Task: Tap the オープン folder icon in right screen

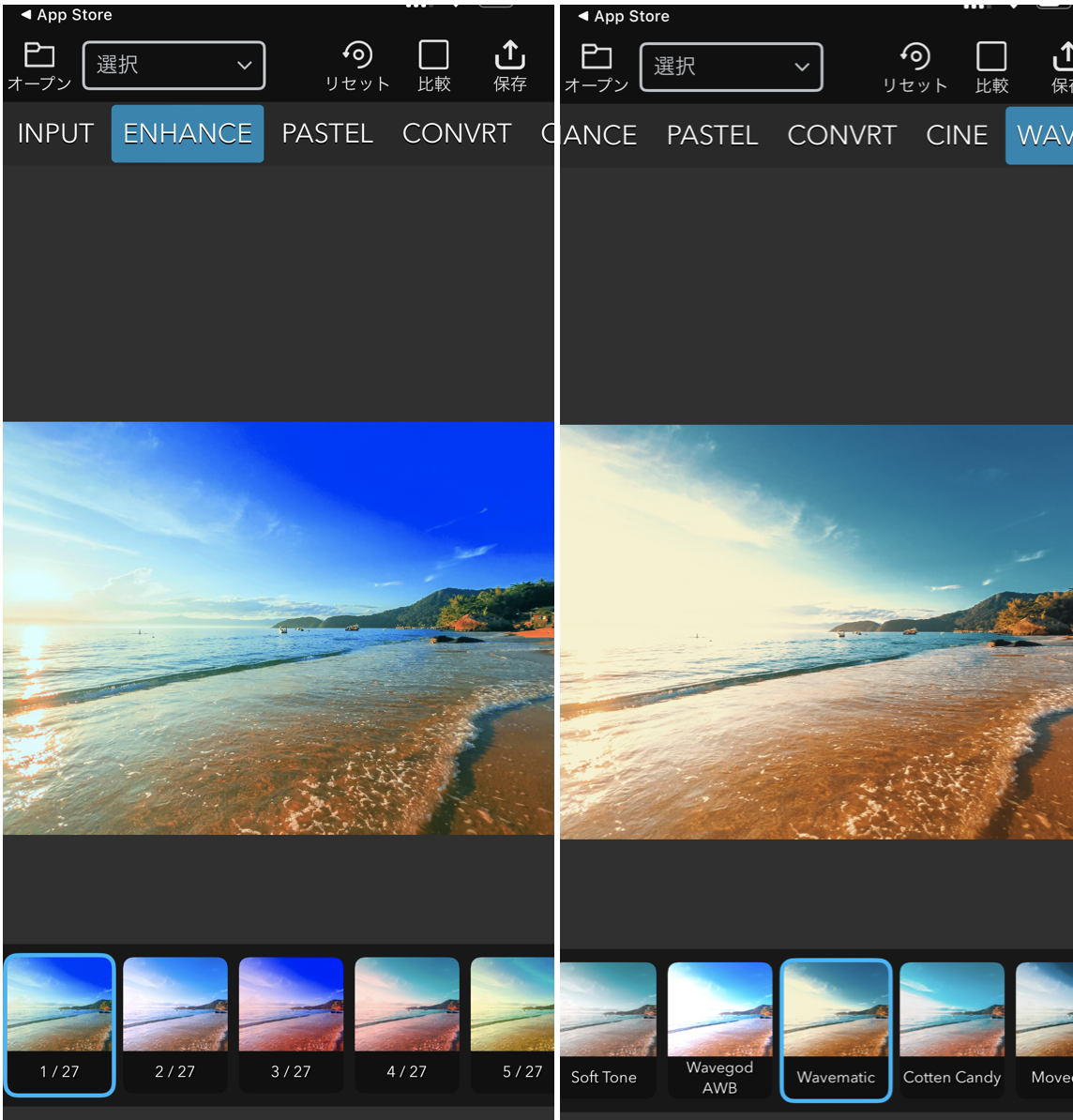Action: click(x=596, y=58)
